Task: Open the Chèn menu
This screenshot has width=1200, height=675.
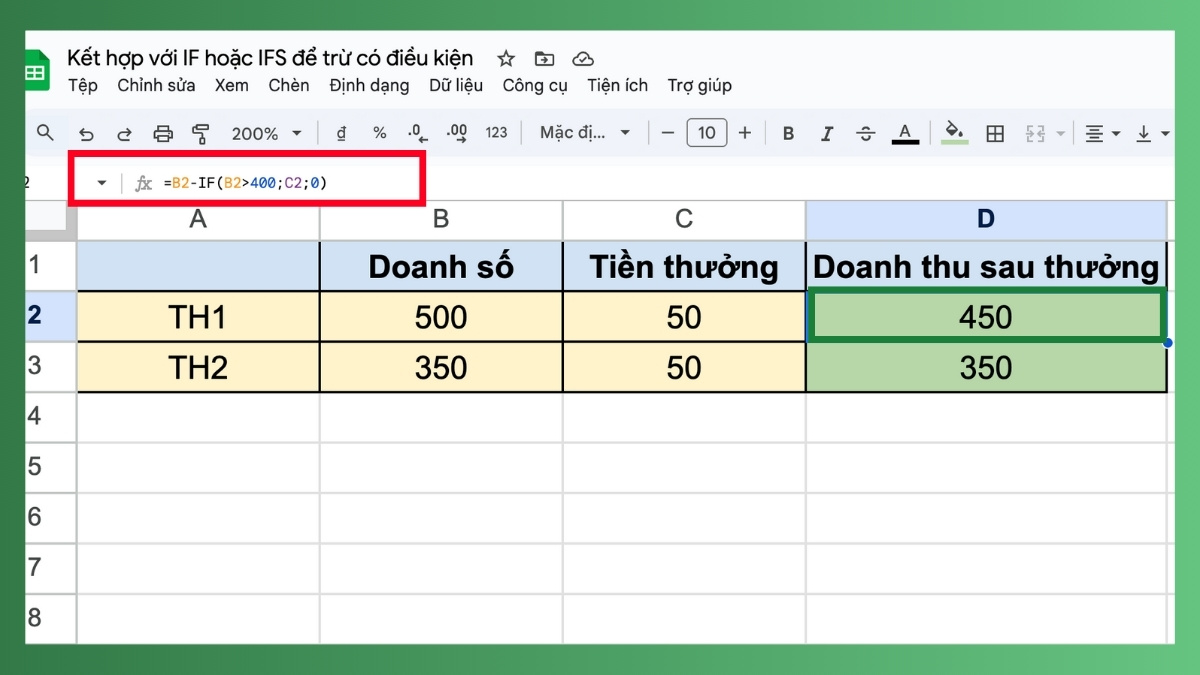Action: click(288, 86)
